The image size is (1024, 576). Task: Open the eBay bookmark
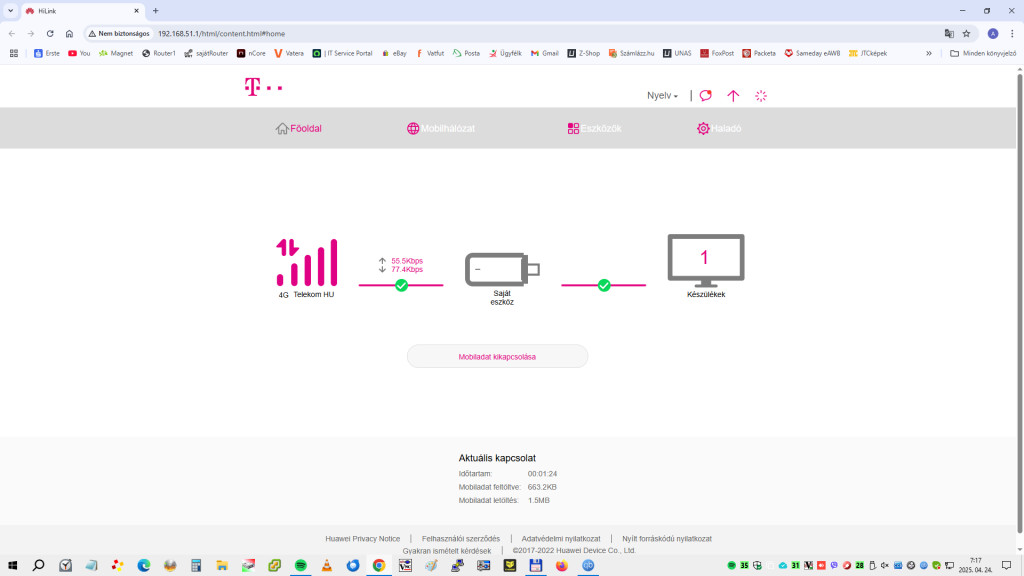click(x=394, y=54)
